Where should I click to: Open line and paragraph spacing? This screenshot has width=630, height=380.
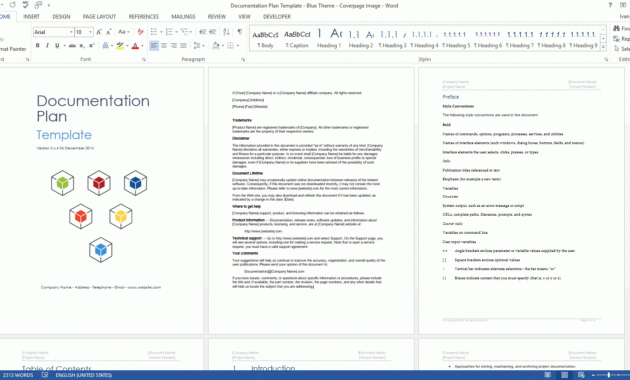coord(196,46)
